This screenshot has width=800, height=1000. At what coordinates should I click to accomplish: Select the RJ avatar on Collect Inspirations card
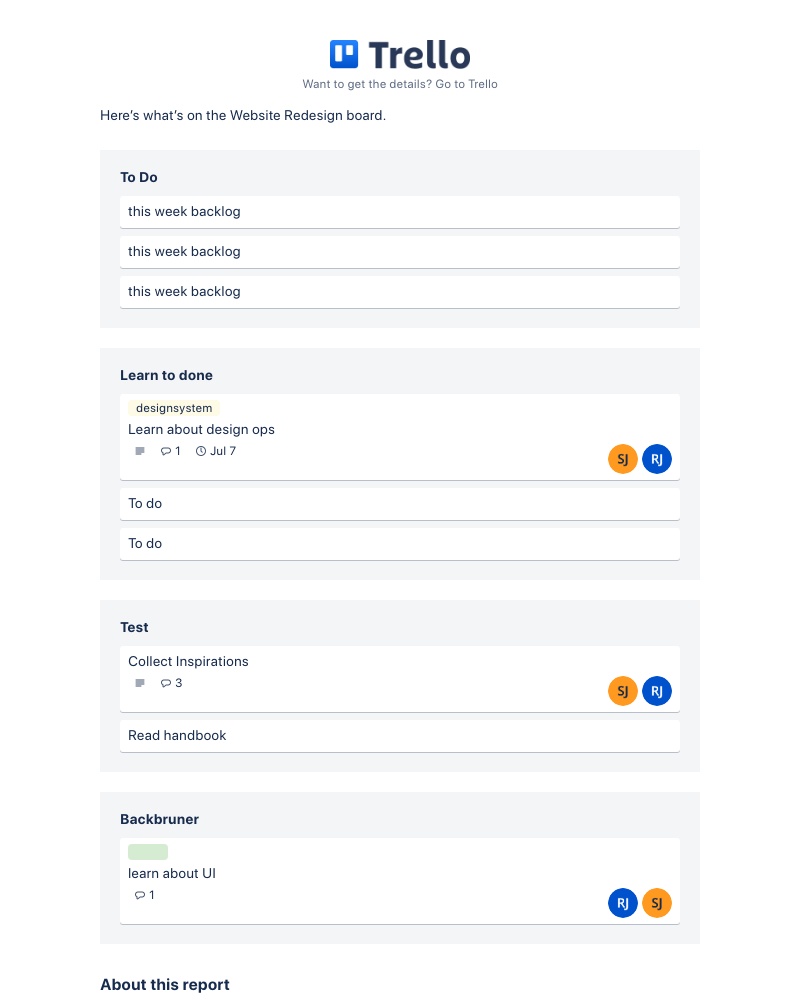tap(657, 691)
